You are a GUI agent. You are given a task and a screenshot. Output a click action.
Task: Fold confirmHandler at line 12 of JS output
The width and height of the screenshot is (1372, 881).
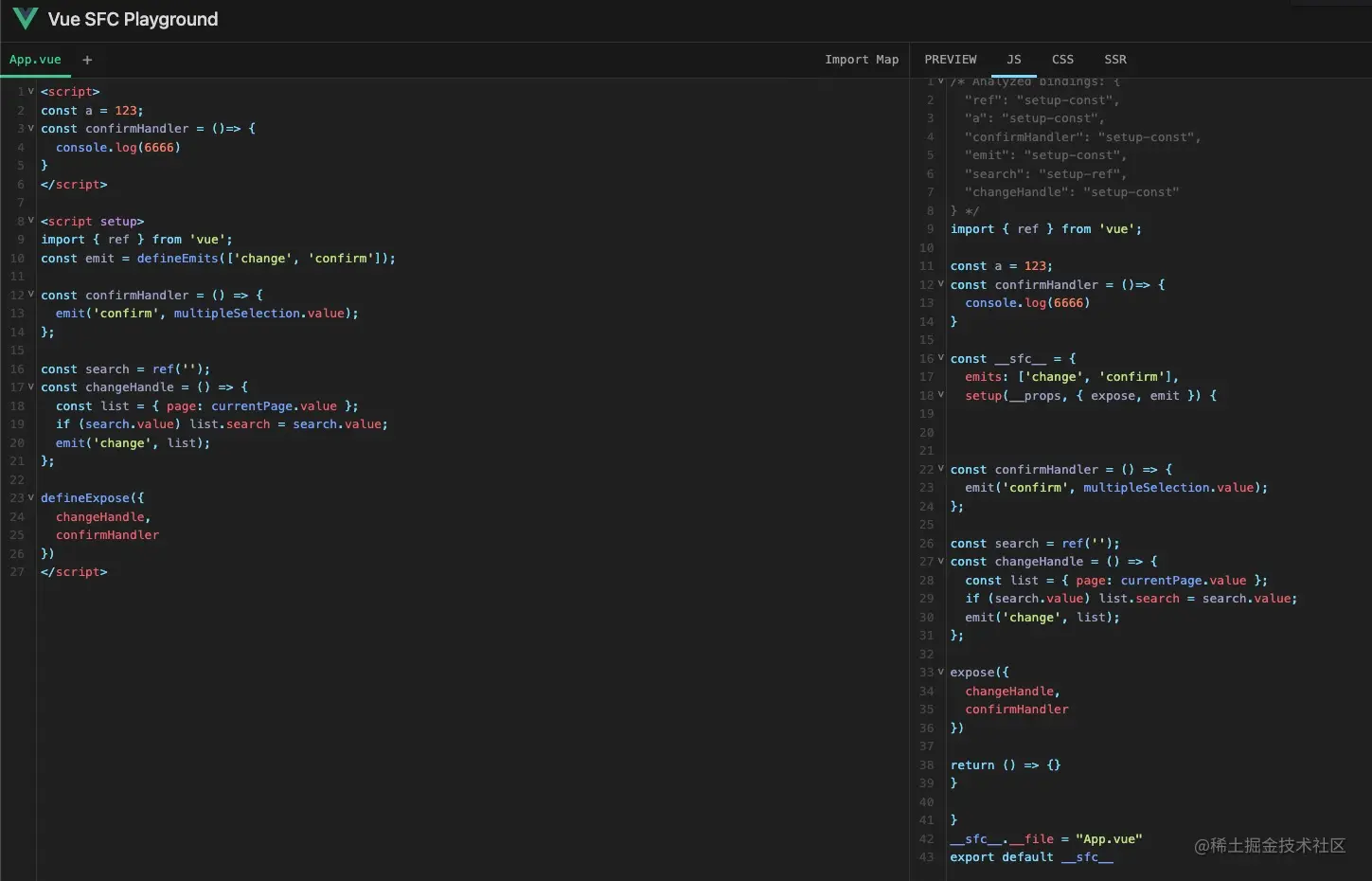tap(940, 284)
